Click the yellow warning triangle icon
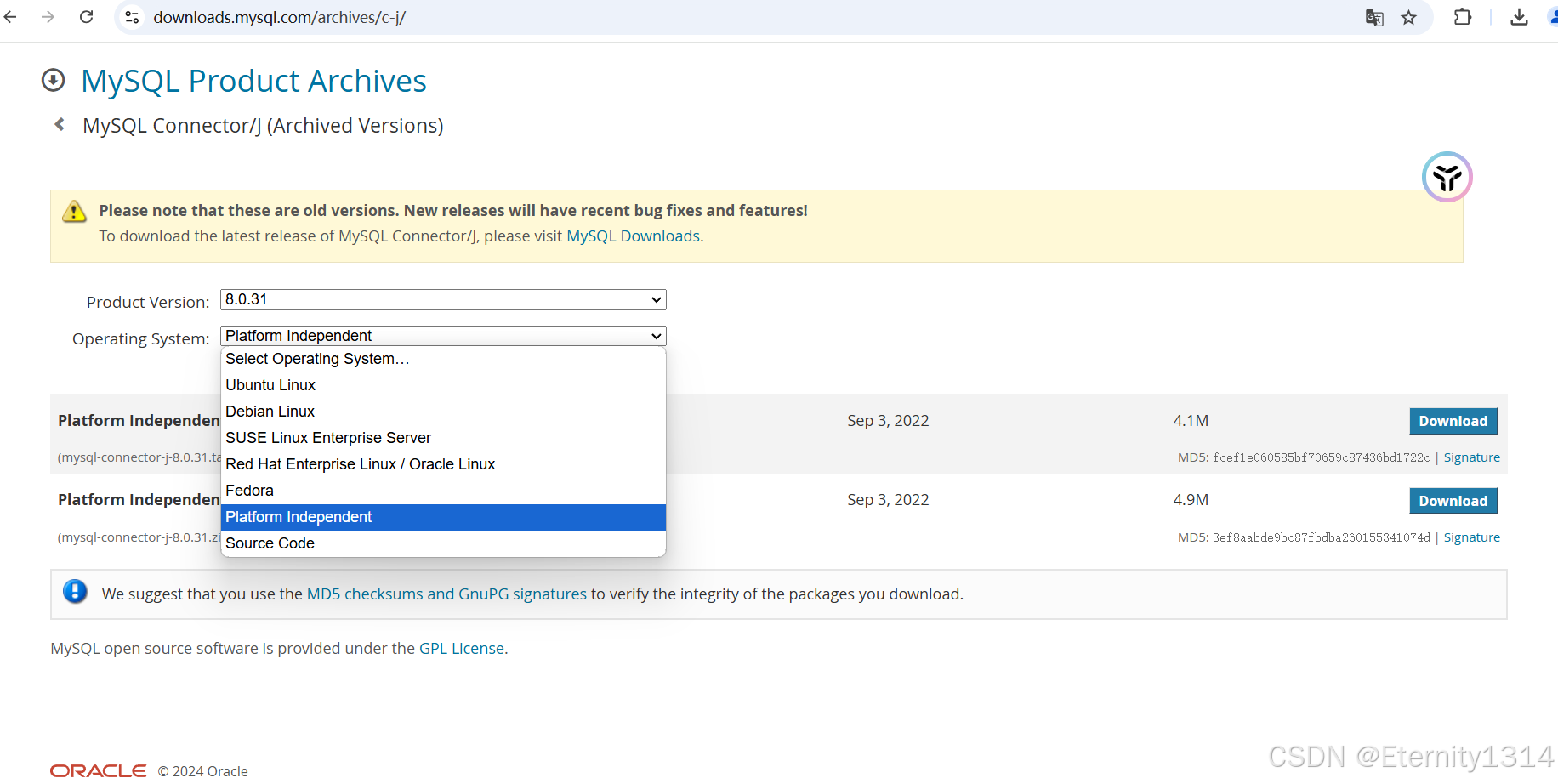This screenshot has height=784, width=1558. [74, 211]
